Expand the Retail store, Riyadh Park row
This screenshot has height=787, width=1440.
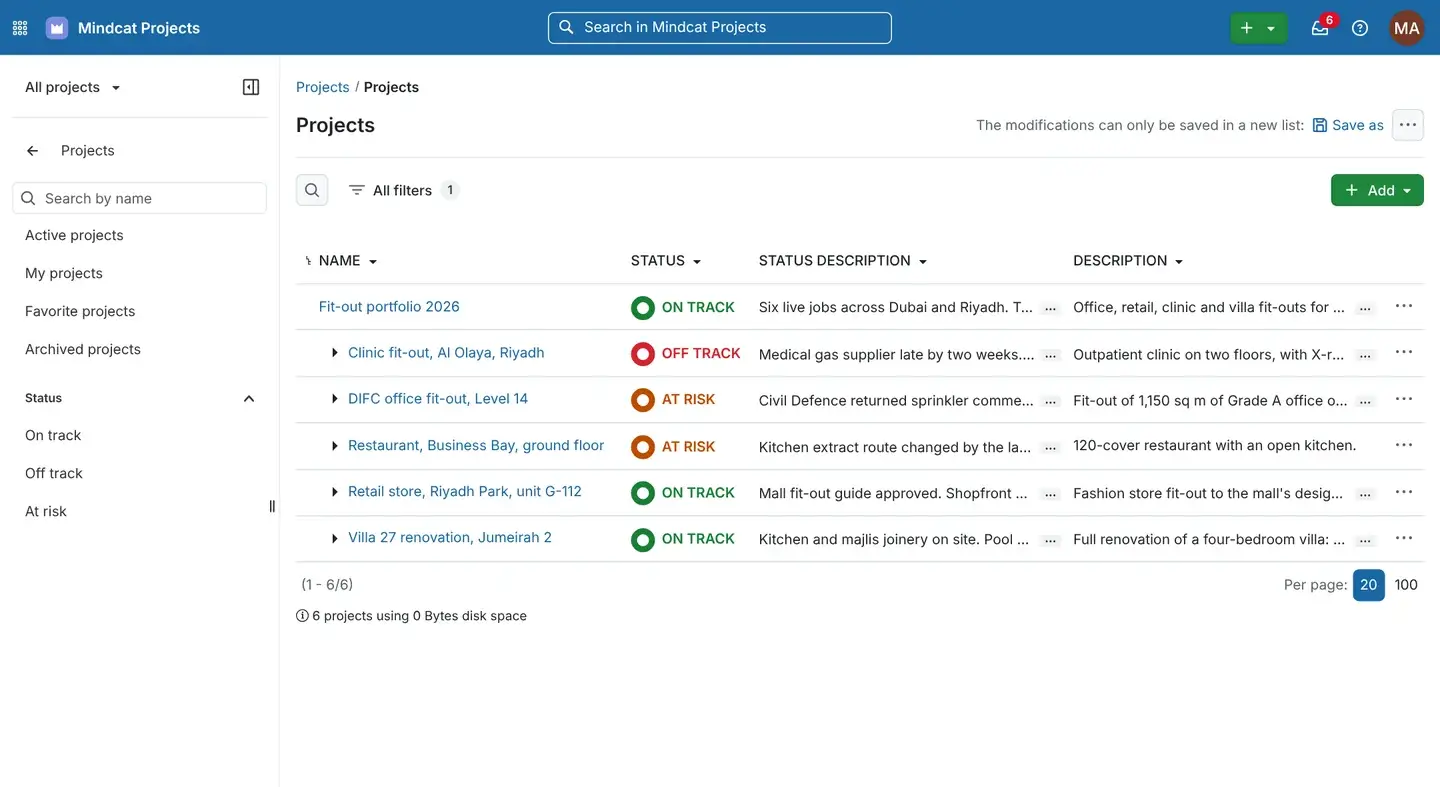pos(335,492)
